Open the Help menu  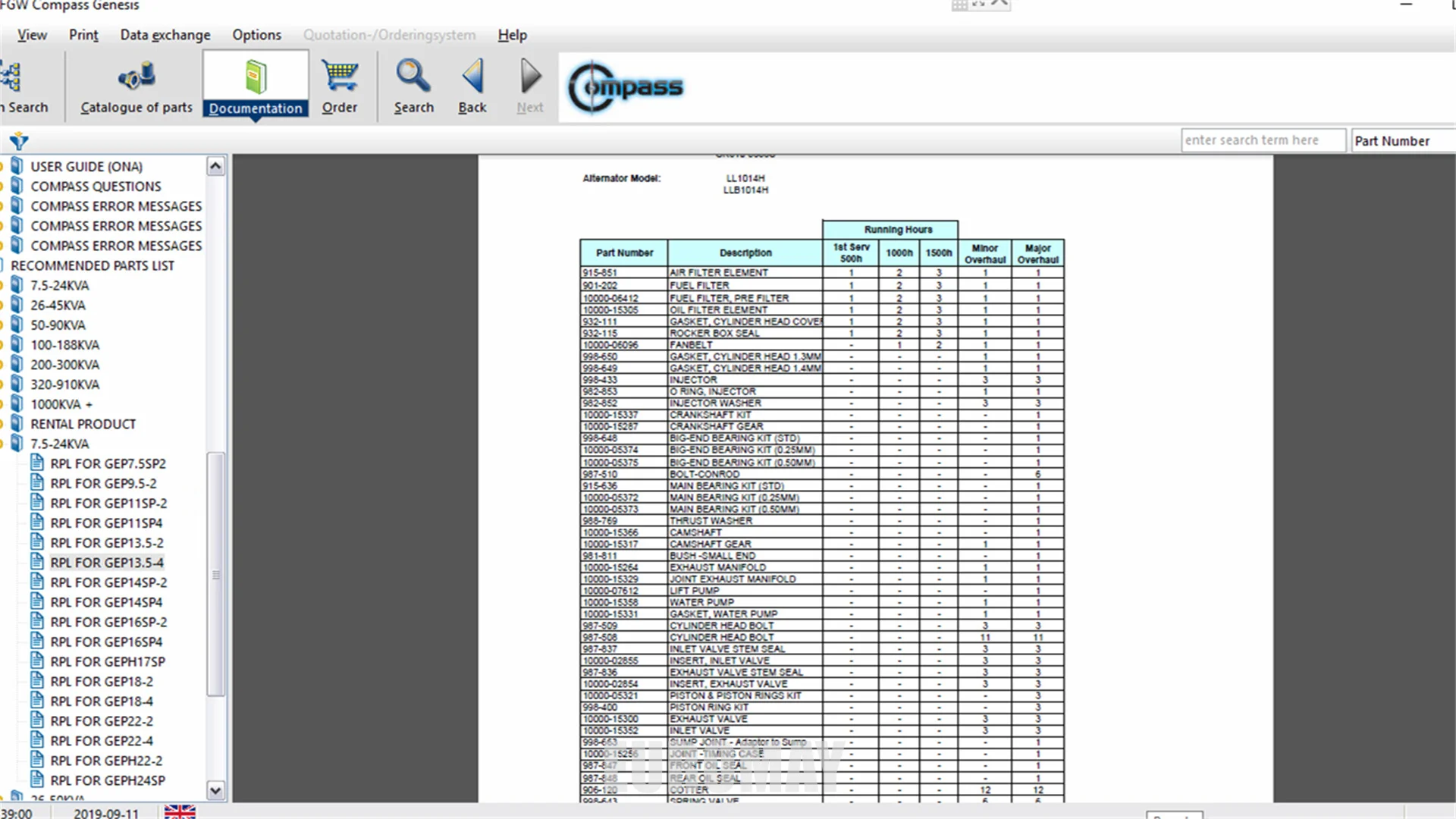click(512, 35)
